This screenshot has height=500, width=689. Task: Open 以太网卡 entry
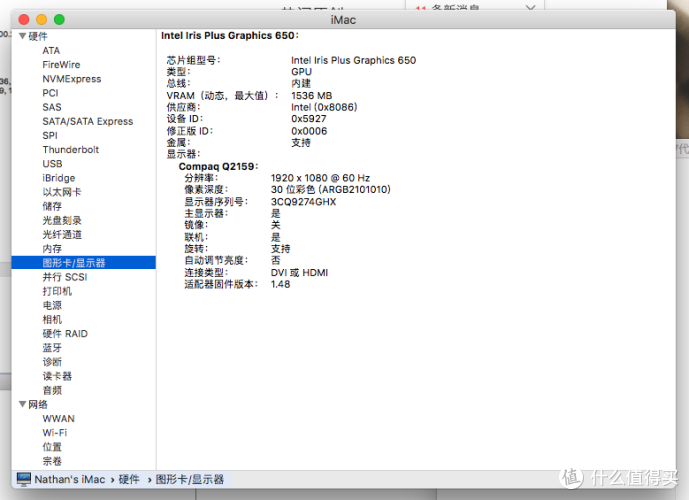pos(62,192)
